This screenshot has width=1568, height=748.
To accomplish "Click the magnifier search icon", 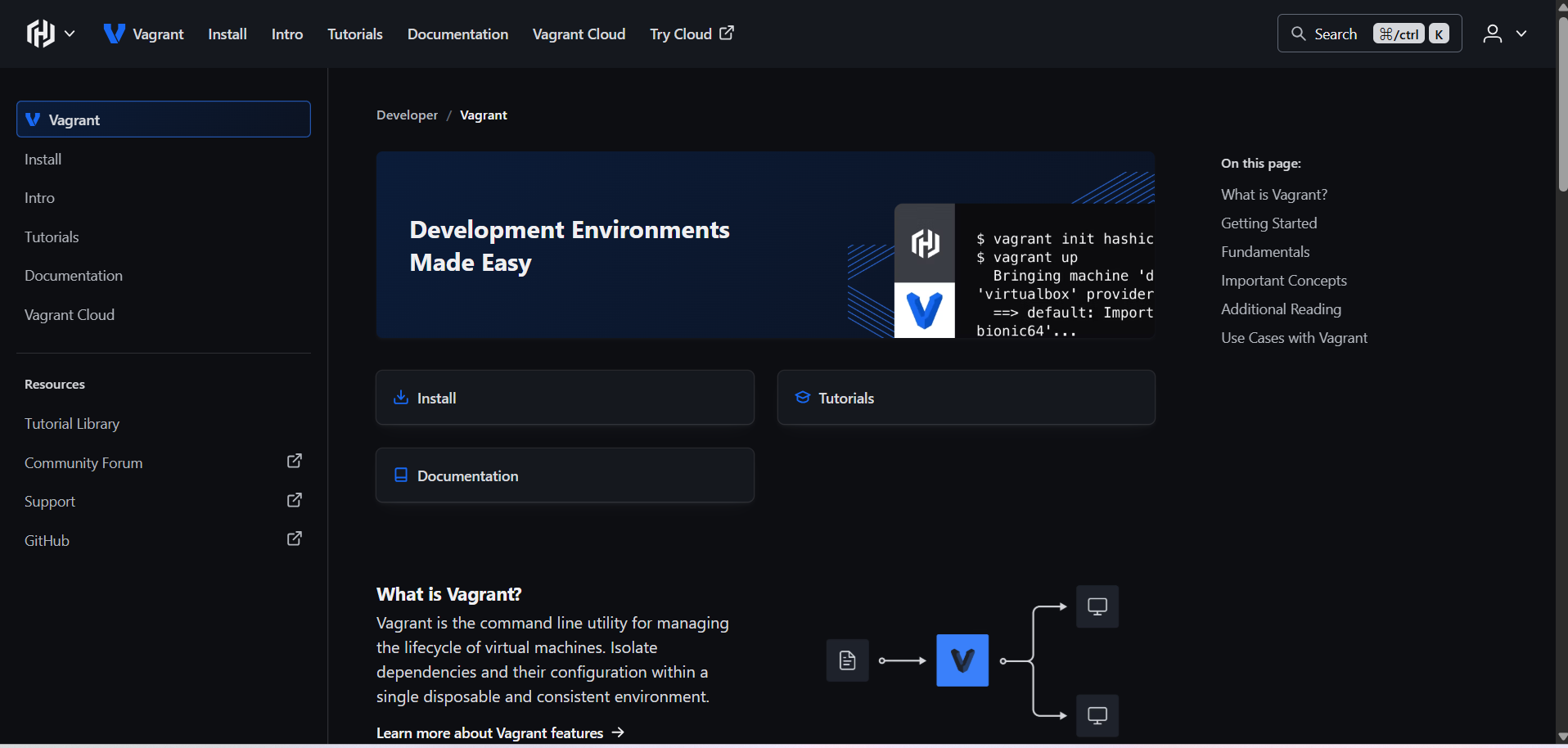I will (1298, 34).
